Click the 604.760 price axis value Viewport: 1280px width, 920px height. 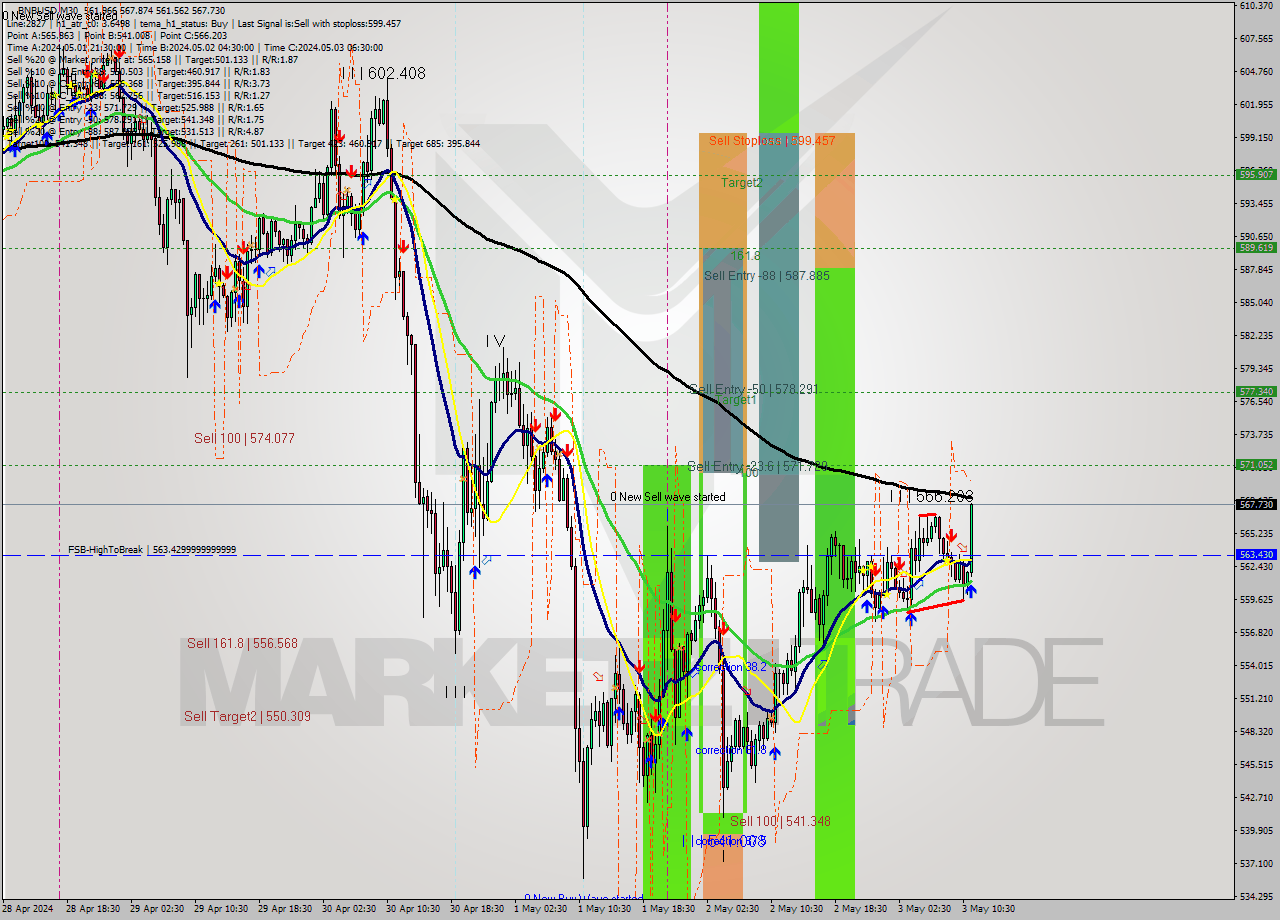(1256, 72)
